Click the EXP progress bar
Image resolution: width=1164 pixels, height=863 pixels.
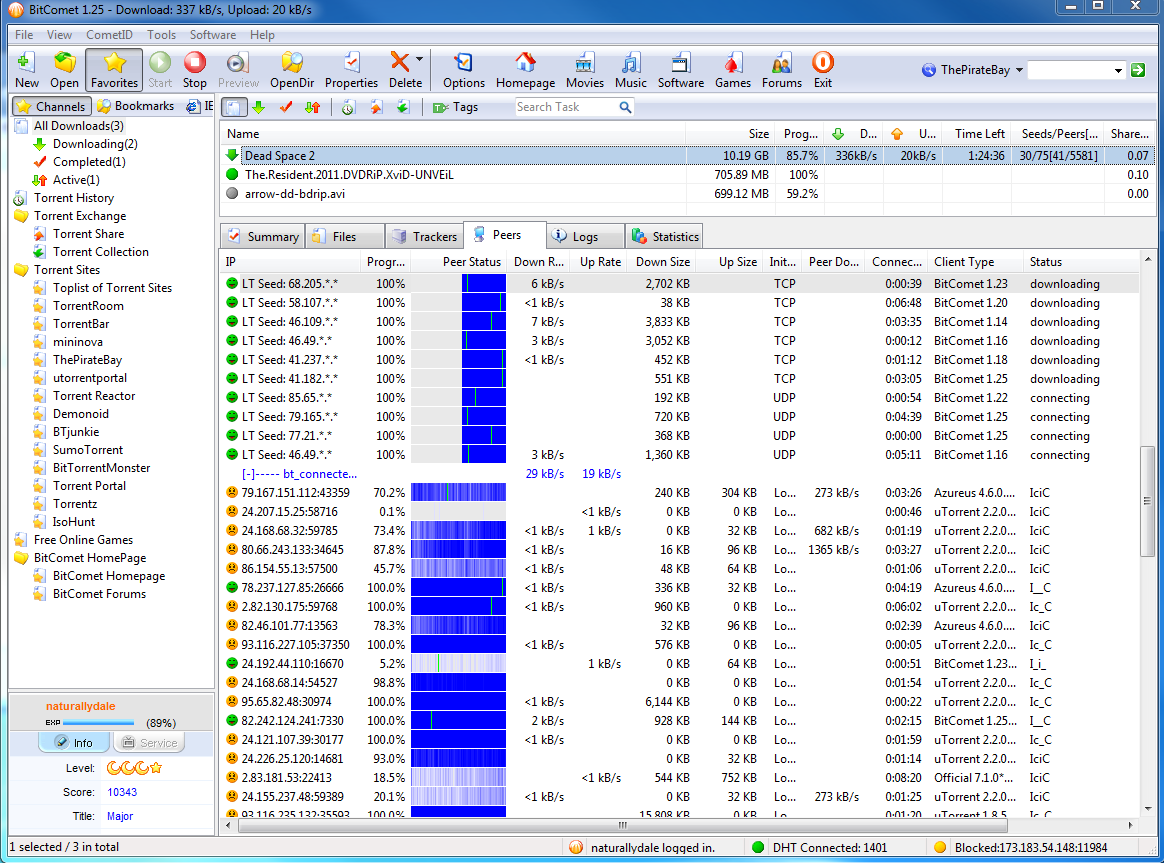point(99,722)
